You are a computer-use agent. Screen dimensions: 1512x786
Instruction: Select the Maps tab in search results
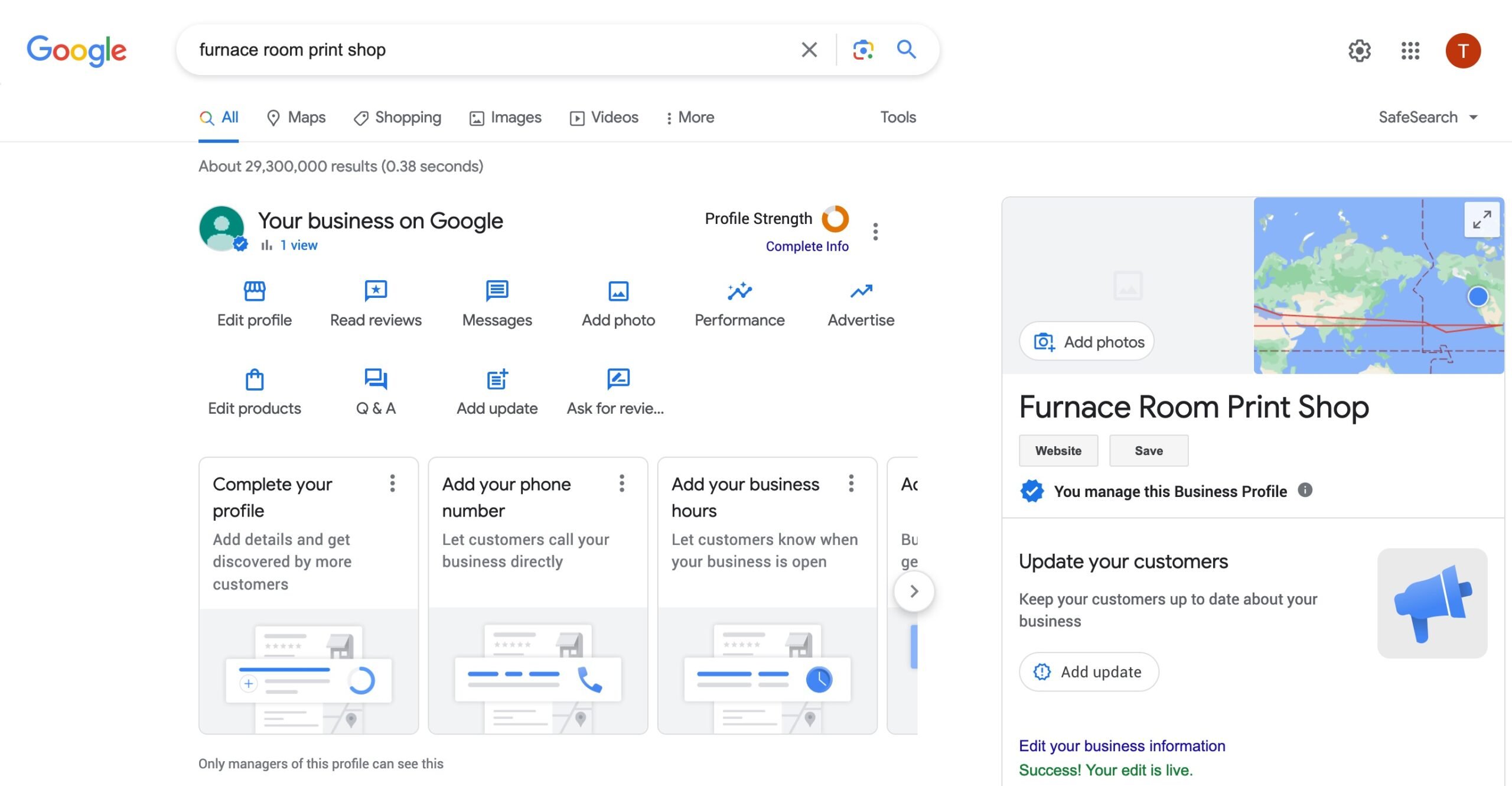point(295,117)
